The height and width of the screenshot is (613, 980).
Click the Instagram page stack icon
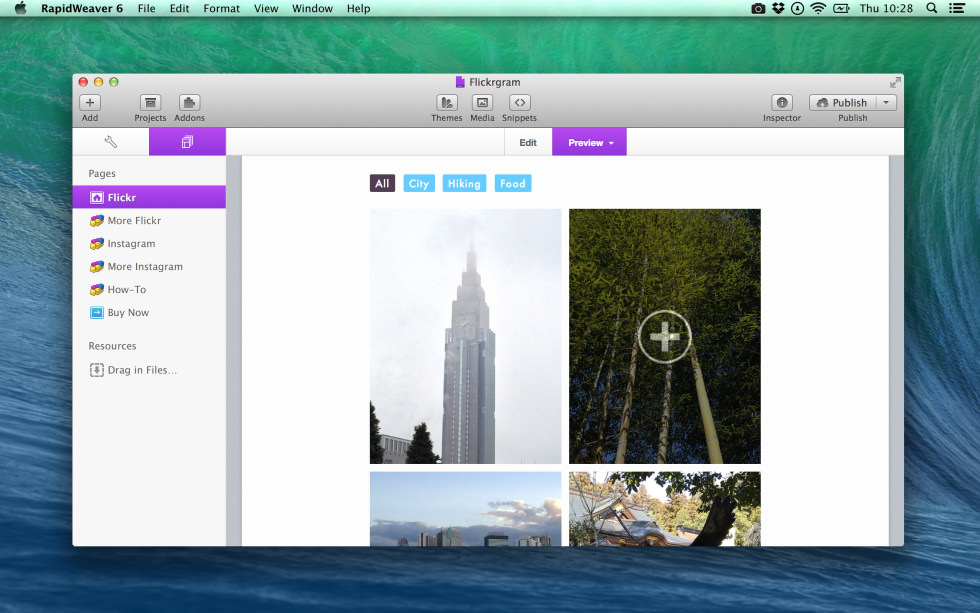point(97,244)
